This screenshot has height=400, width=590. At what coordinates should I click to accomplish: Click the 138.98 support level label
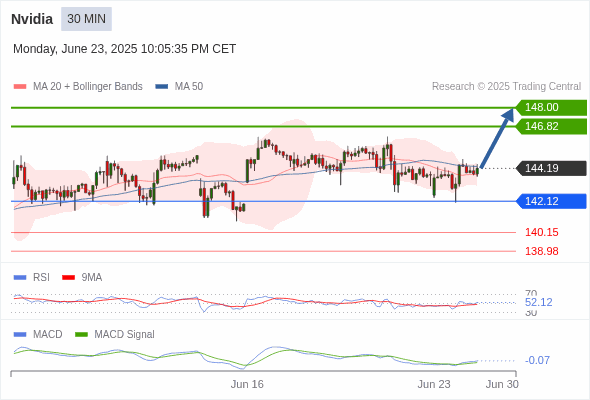tap(541, 251)
